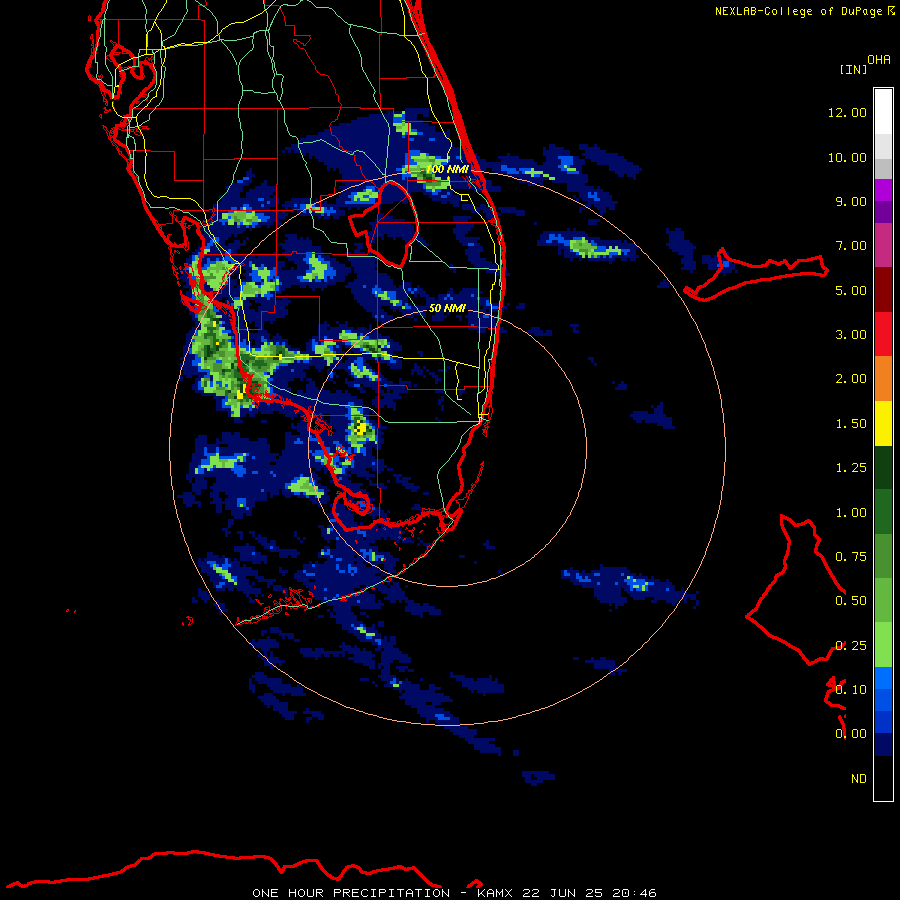The width and height of the screenshot is (900, 900).
Task: Click the Andros island outline
Action: click(x=797, y=589)
